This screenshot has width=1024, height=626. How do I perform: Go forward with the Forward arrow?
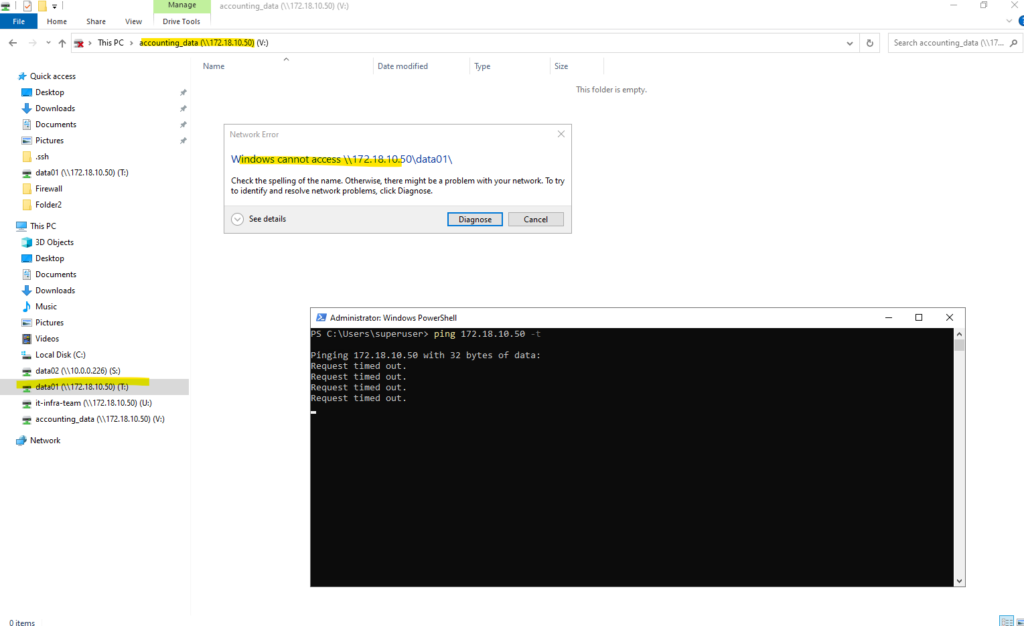(x=33, y=43)
